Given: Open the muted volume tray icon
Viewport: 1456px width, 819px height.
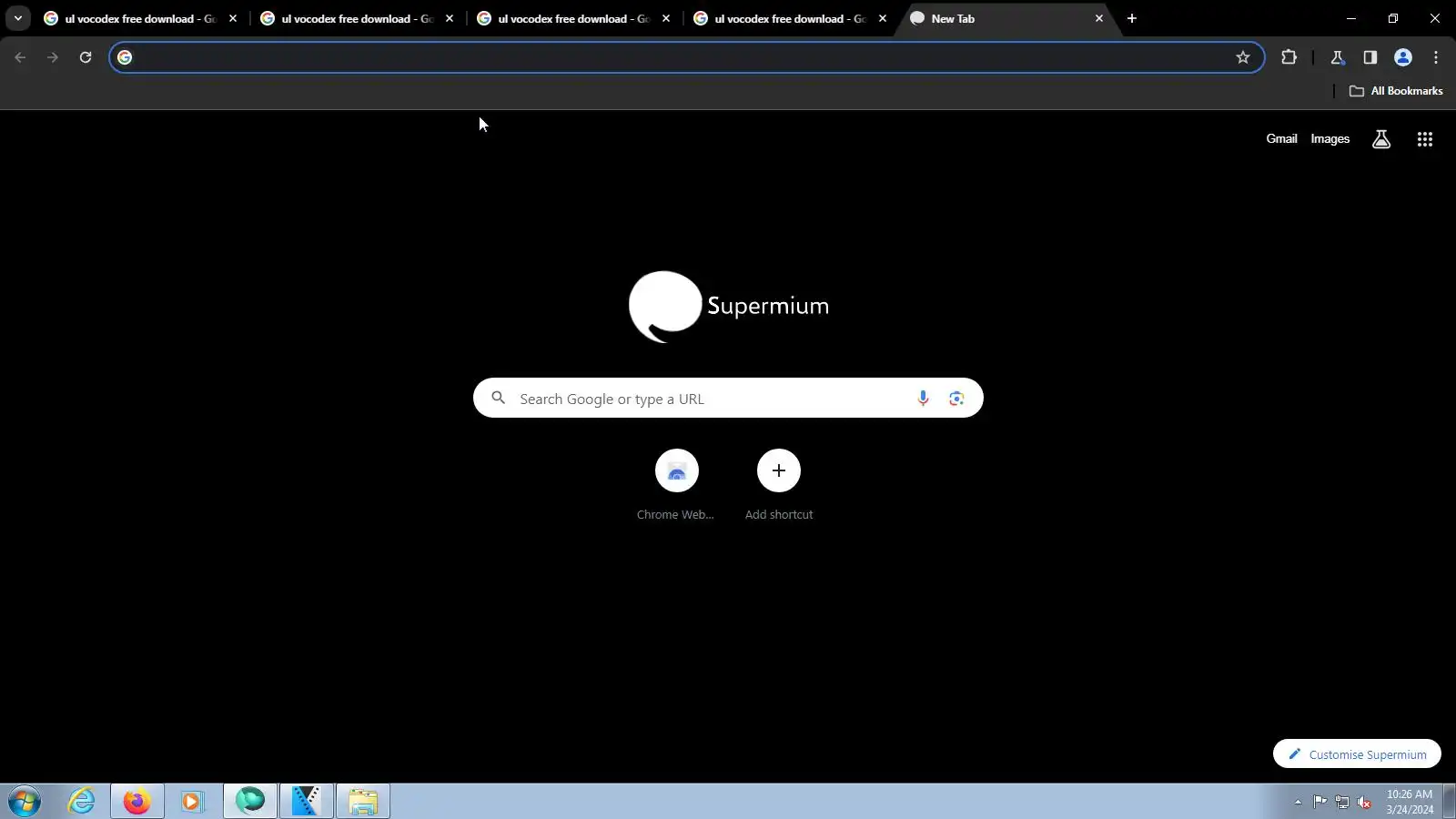Looking at the screenshot, I should [x=1364, y=802].
